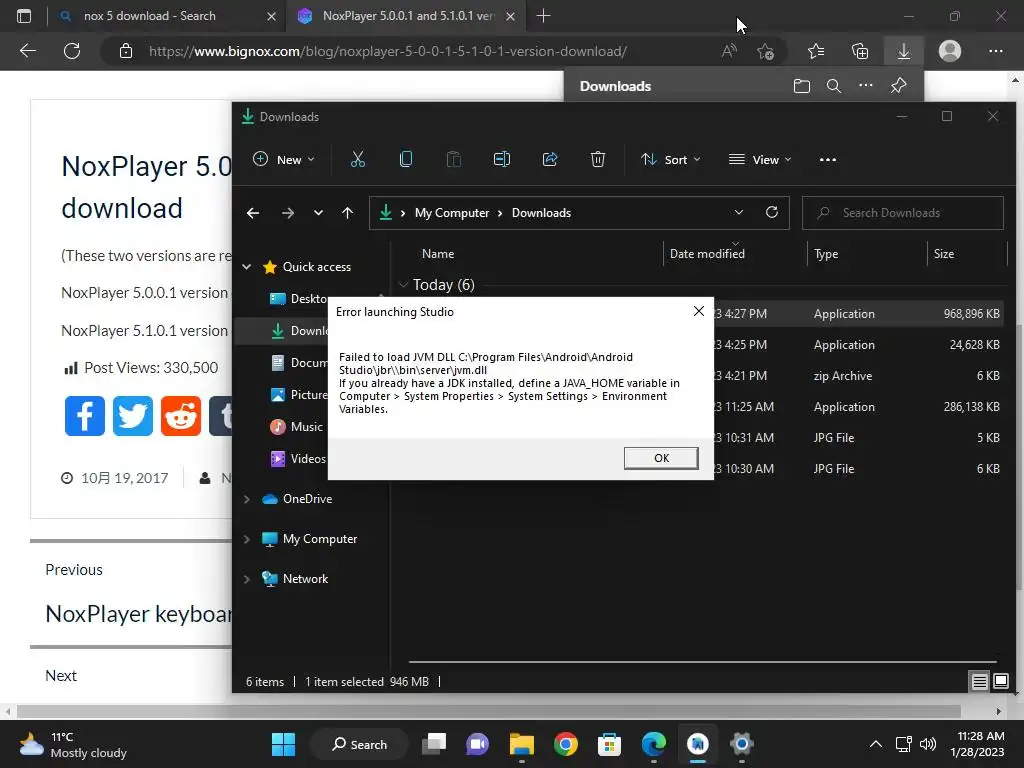The width and height of the screenshot is (1024, 768).
Task: Open the See more ellipsis in Explorer
Action: click(x=827, y=159)
